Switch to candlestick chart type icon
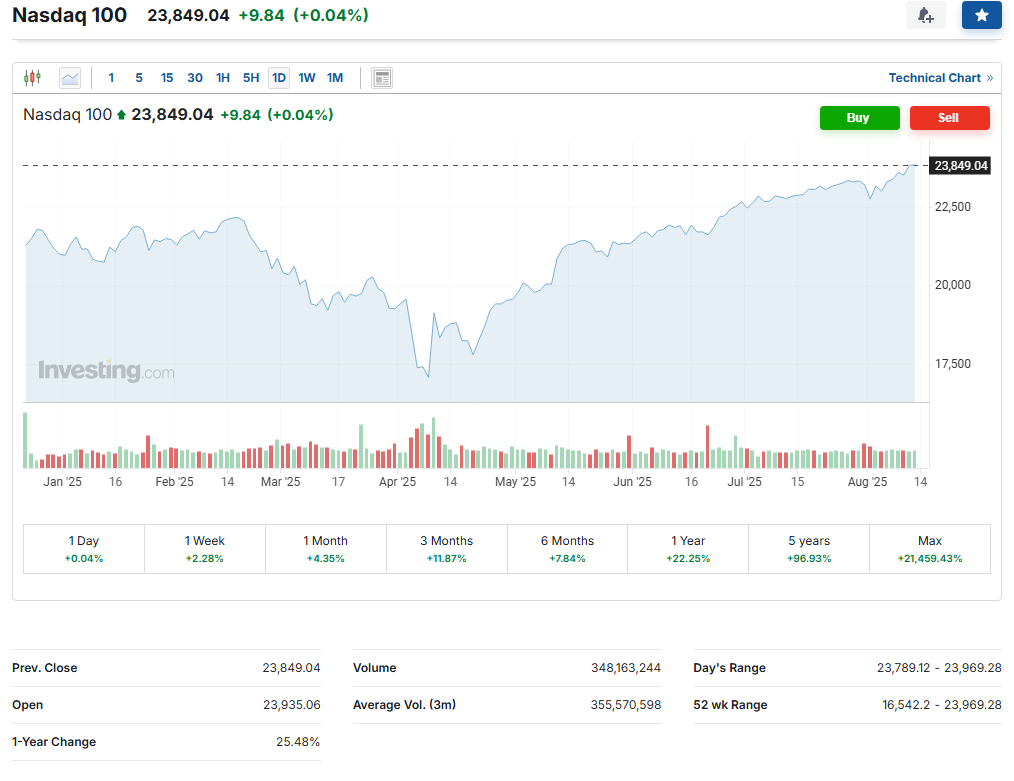 32,78
